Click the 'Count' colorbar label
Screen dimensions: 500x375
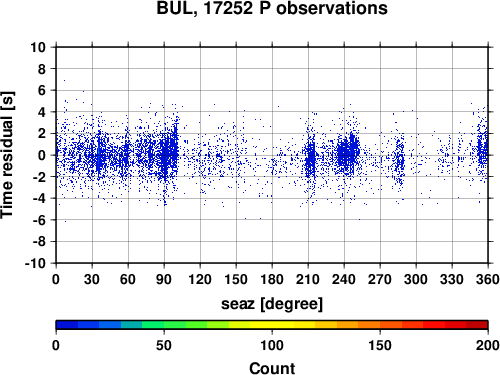272,368
